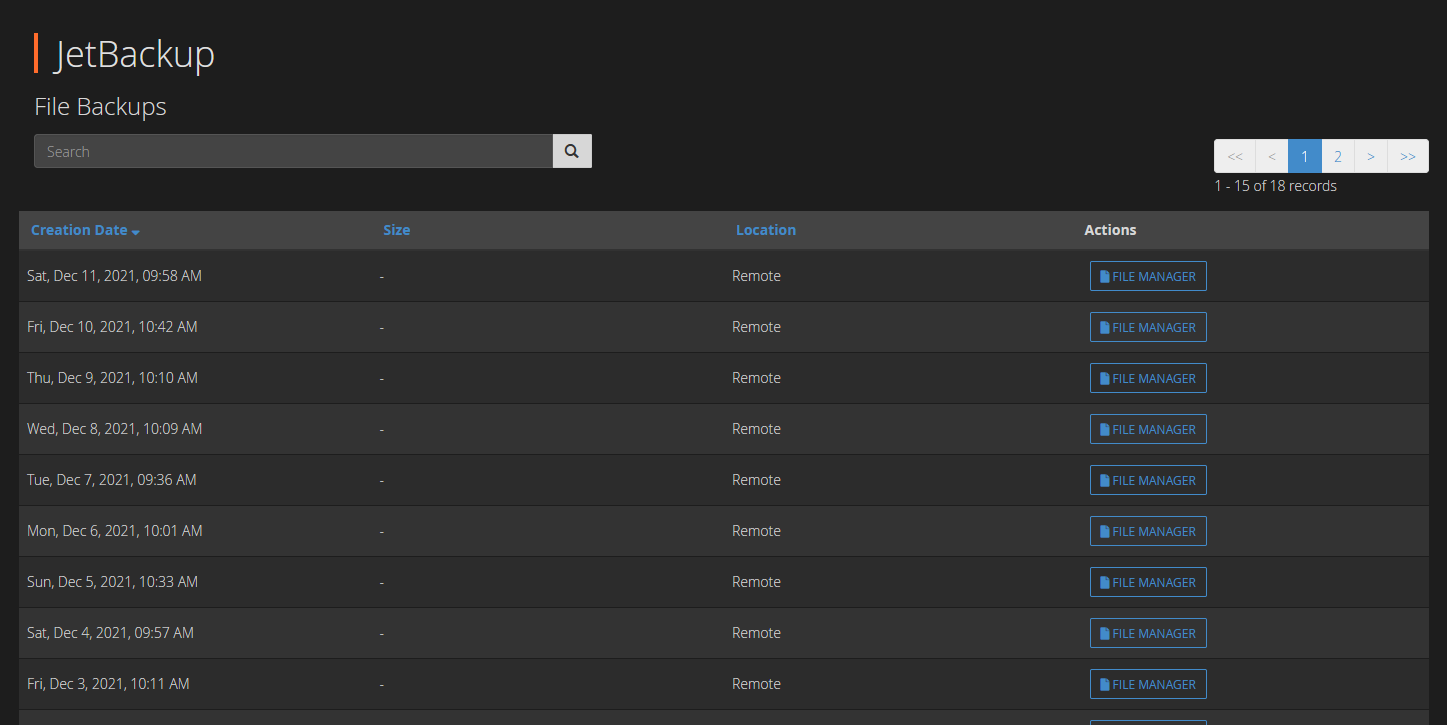Select the 'Tue, Dec 7, 2021, 09:36 AM' date
Image resolution: width=1447 pixels, height=725 pixels.
pyautogui.click(x=112, y=479)
